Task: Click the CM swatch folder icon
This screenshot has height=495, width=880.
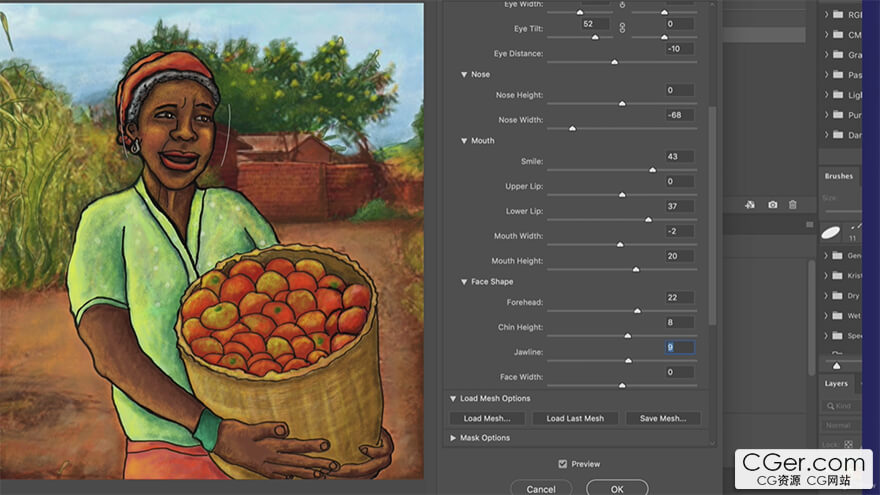Action: tap(838, 35)
